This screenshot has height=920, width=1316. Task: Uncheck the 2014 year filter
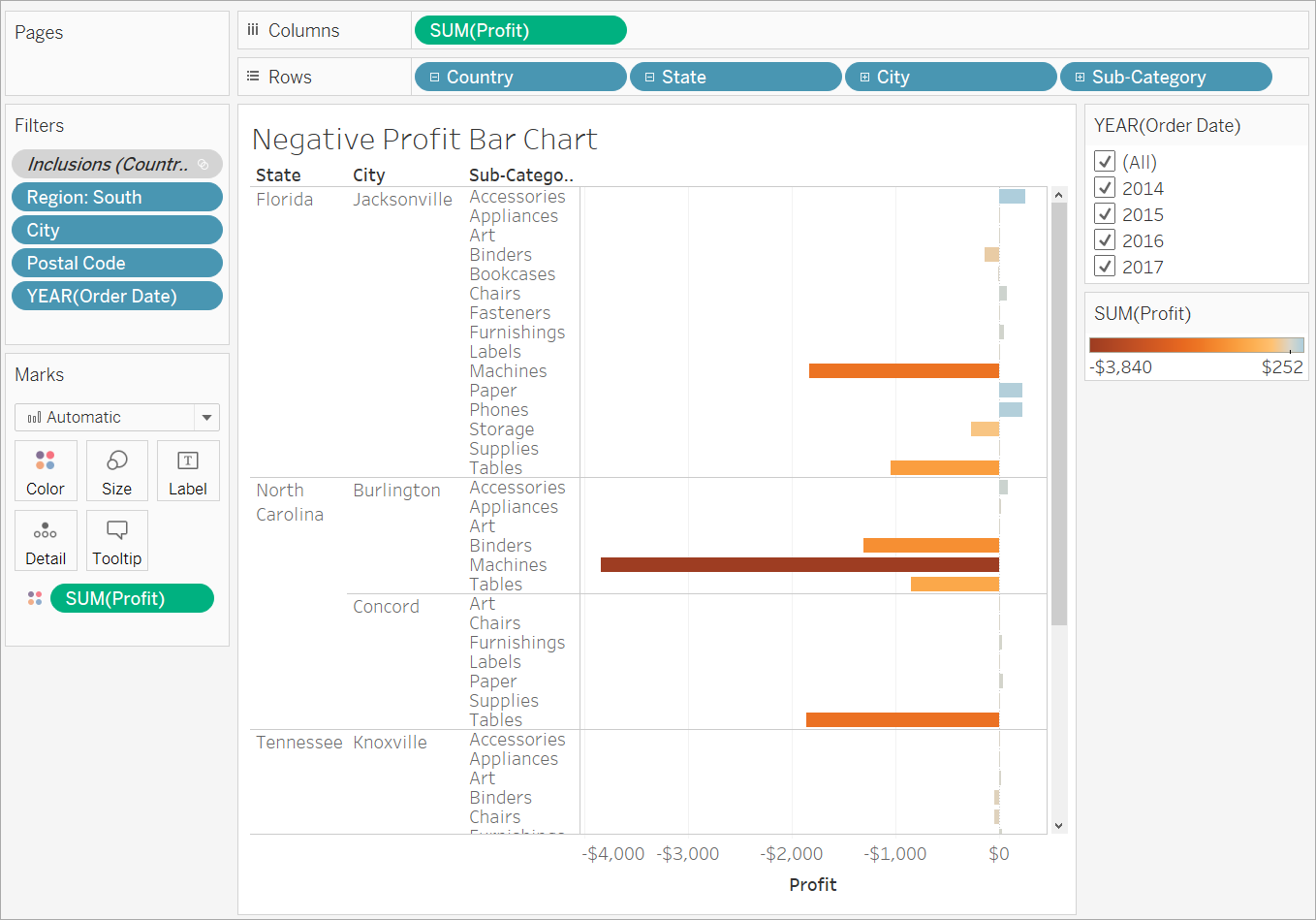(1105, 188)
